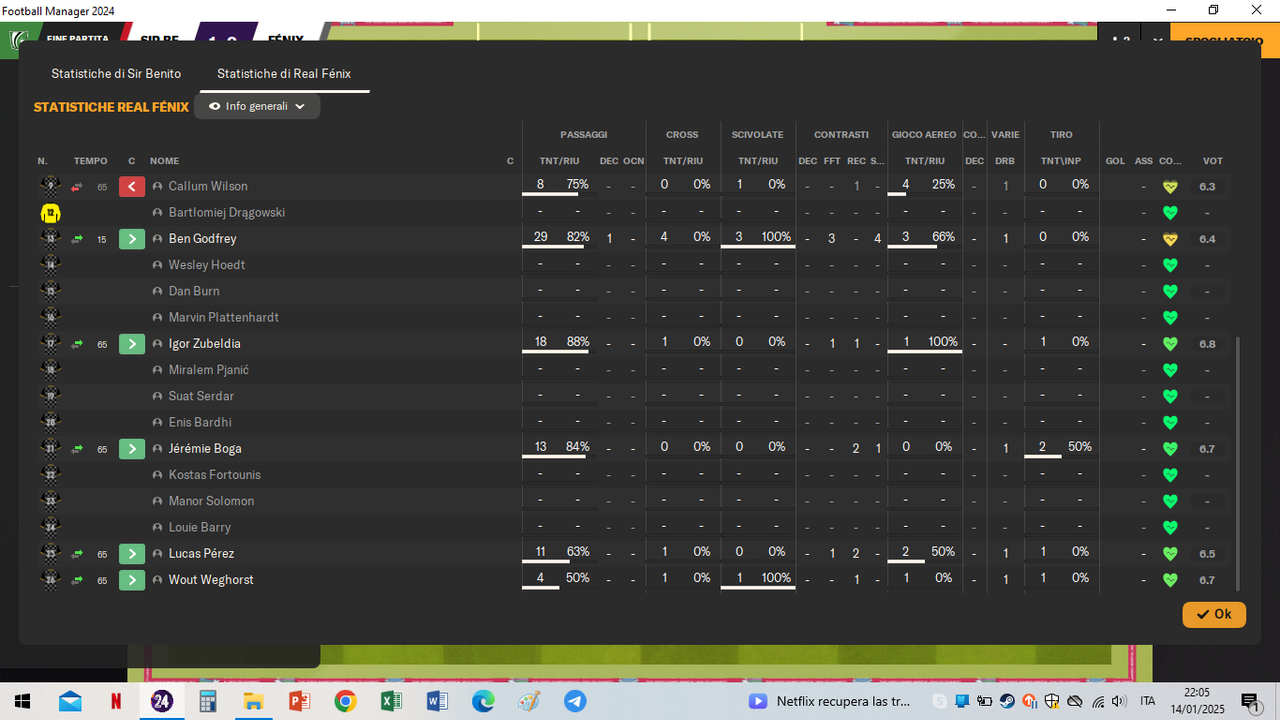Screen dimensions: 1280x720
Task: Click Ben Godfrey's yellow condition heart
Action: (1170, 239)
